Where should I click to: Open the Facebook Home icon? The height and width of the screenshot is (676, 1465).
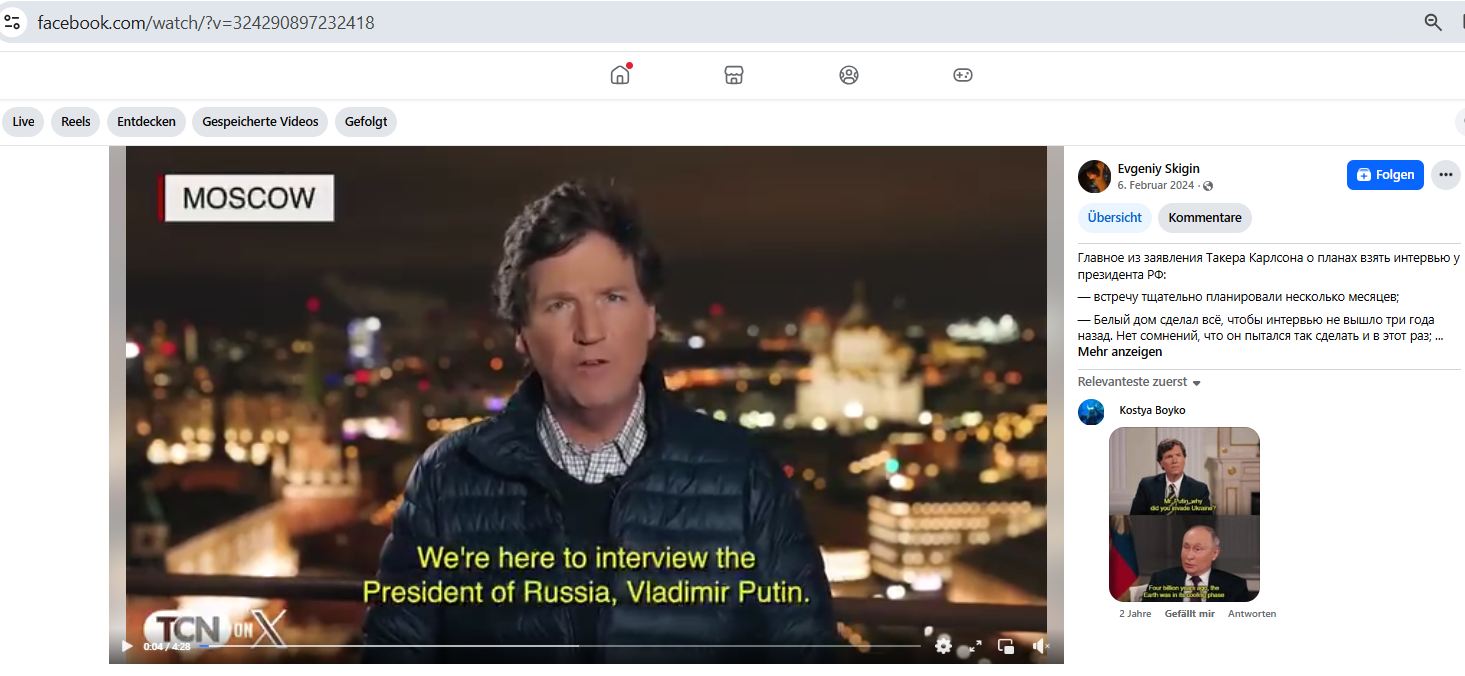(620, 75)
